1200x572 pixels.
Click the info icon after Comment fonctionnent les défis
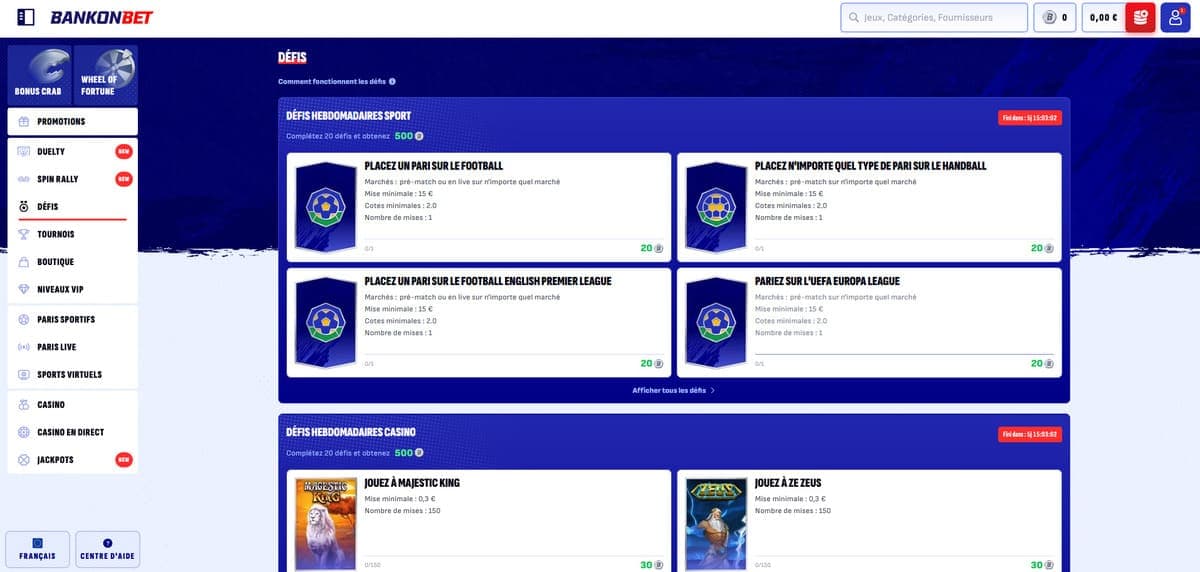pyautogui.click(x=392, y=81)
